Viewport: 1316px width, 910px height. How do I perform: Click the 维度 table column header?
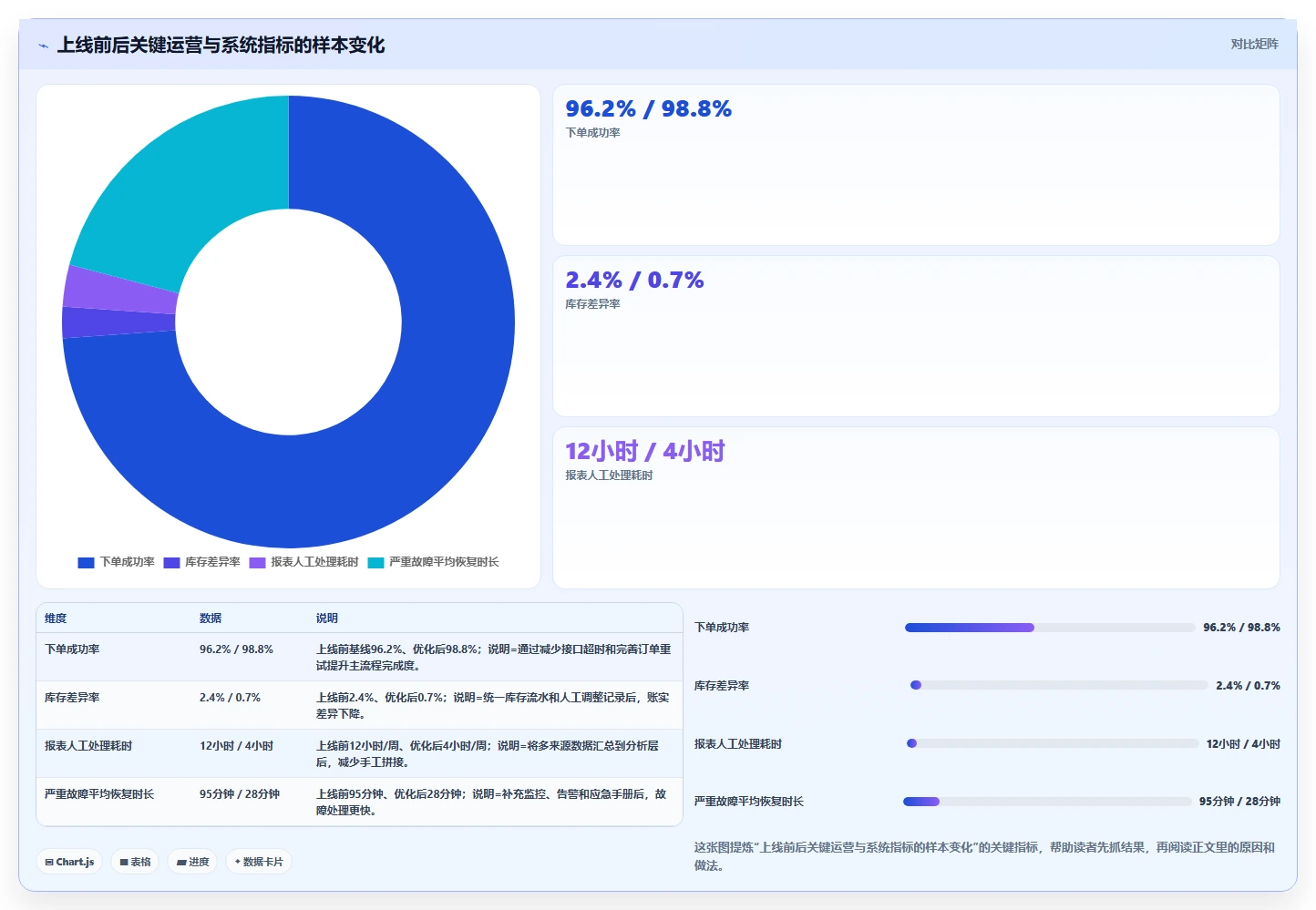pyautogui.click(x=56, y=619)
